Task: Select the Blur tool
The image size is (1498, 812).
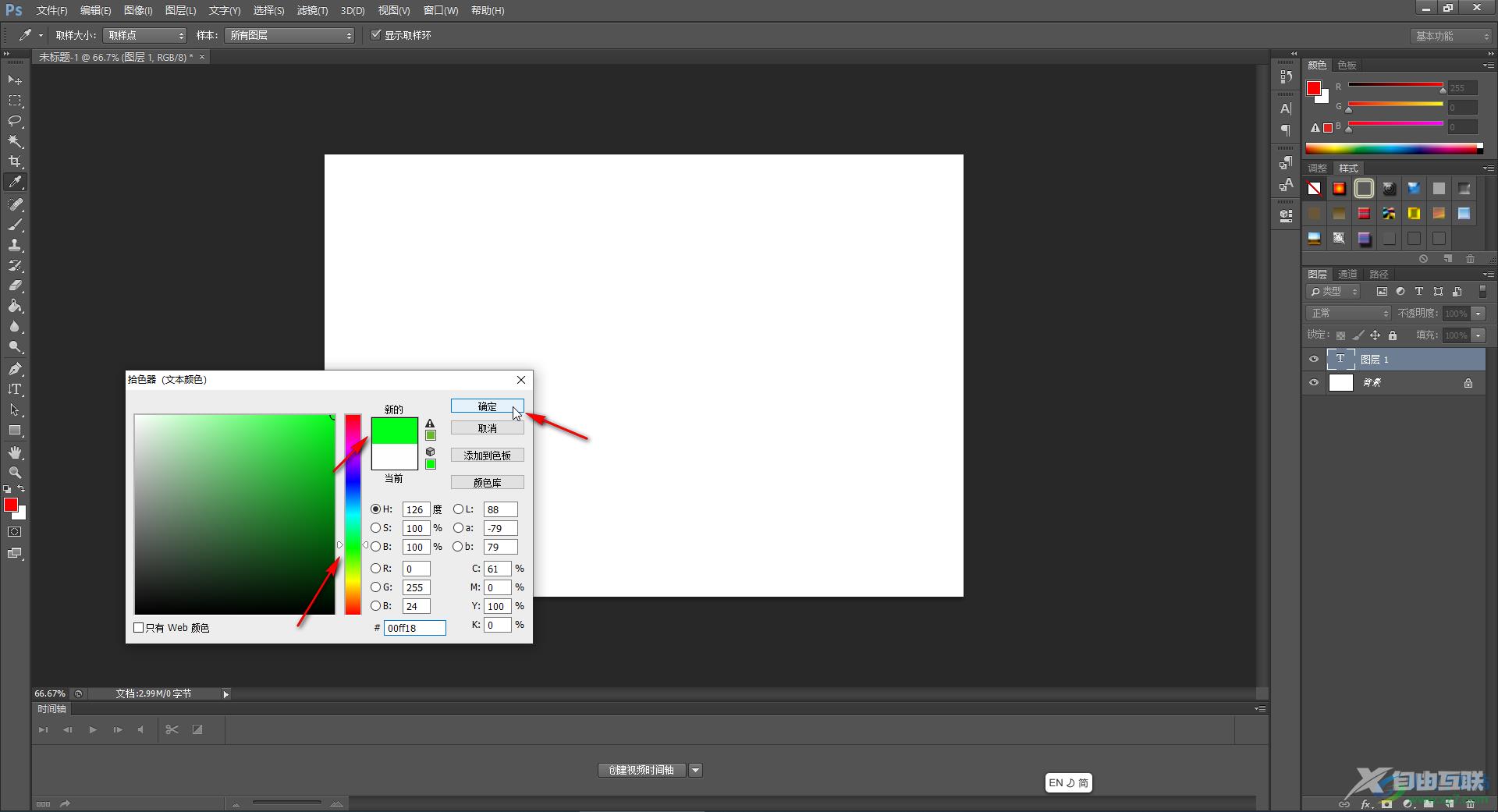Action: (x=15, y=327)
